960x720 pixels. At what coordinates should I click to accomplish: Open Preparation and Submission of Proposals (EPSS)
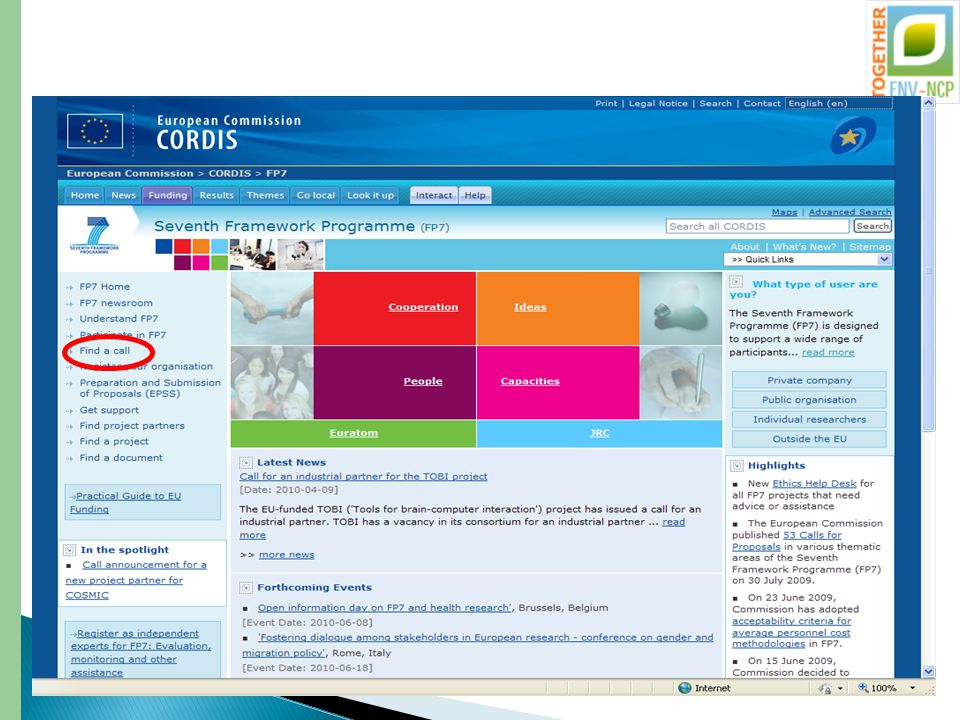coord(150,388)
